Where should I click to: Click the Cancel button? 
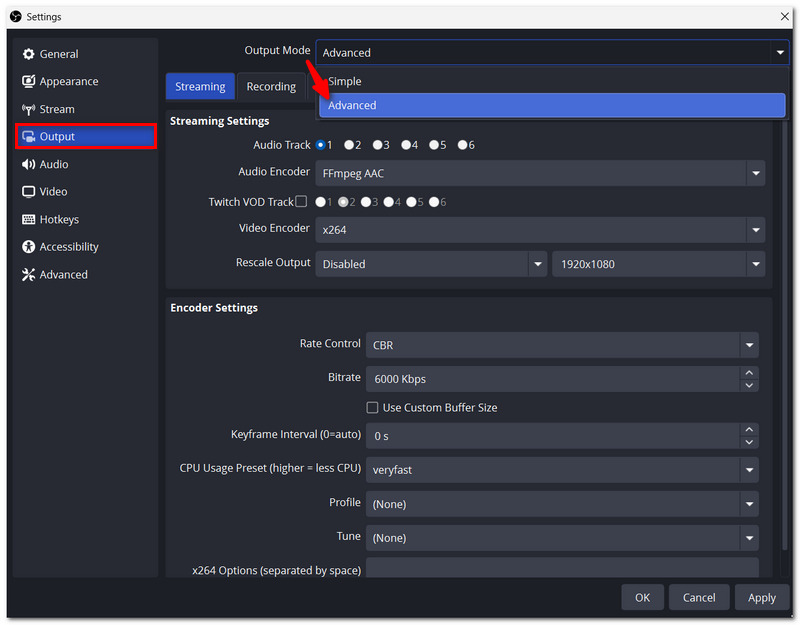[x=699, y=597]
